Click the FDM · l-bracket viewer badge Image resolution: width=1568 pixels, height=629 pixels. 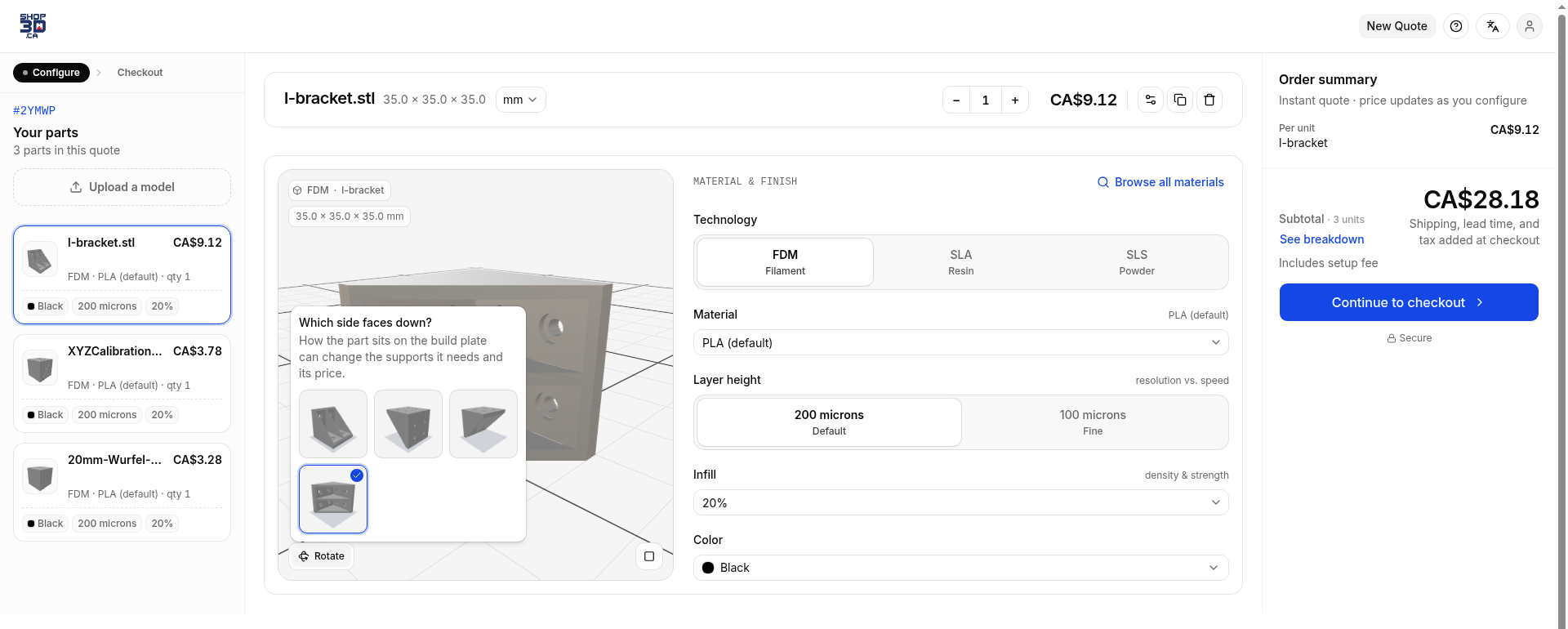pyautogui.click(x=339, y=190)
